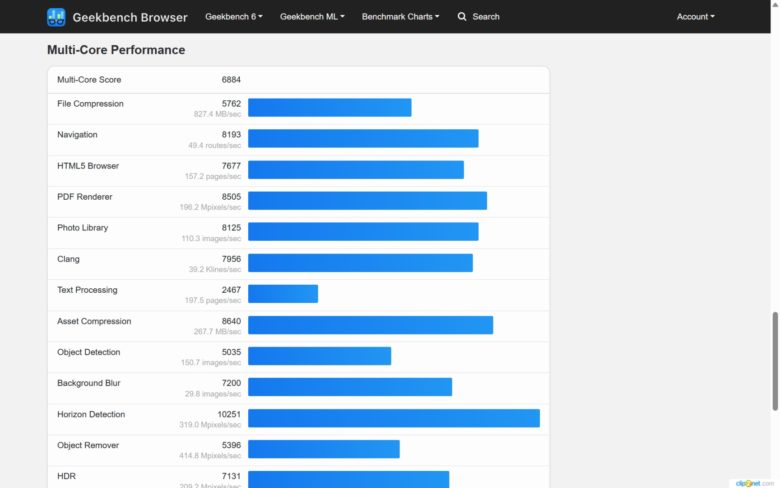Click the Object Detection score 5035
This screenshot has width=780, height=488.
(231, 352)
